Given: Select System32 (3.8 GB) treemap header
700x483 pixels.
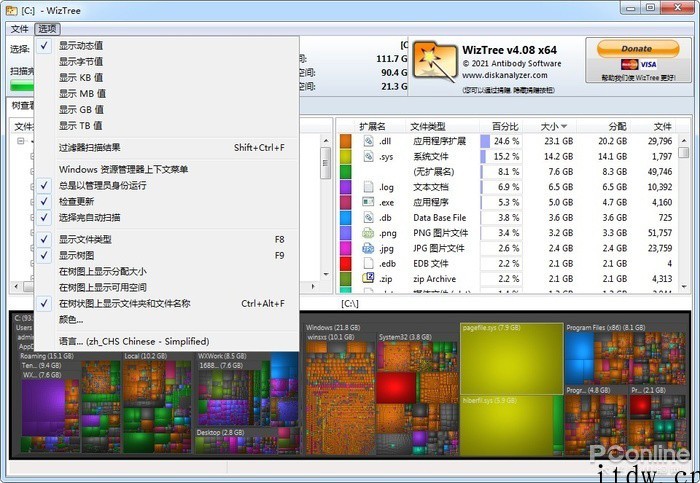Looking at the screenshot, I should pos(405,337).
